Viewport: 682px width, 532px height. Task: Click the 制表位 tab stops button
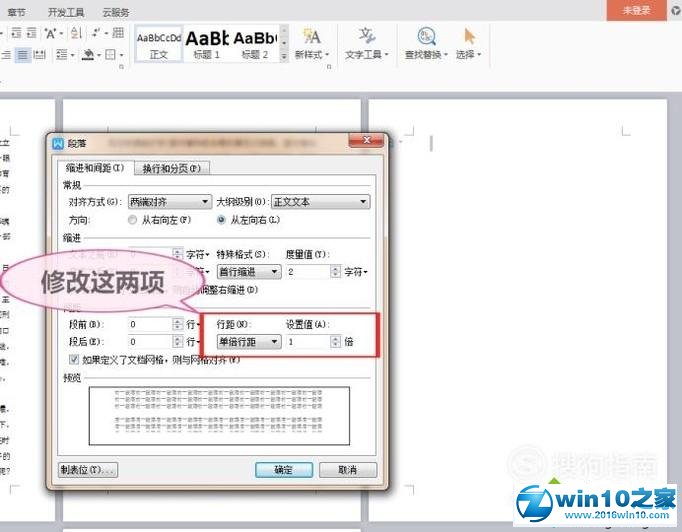[89, 470]
